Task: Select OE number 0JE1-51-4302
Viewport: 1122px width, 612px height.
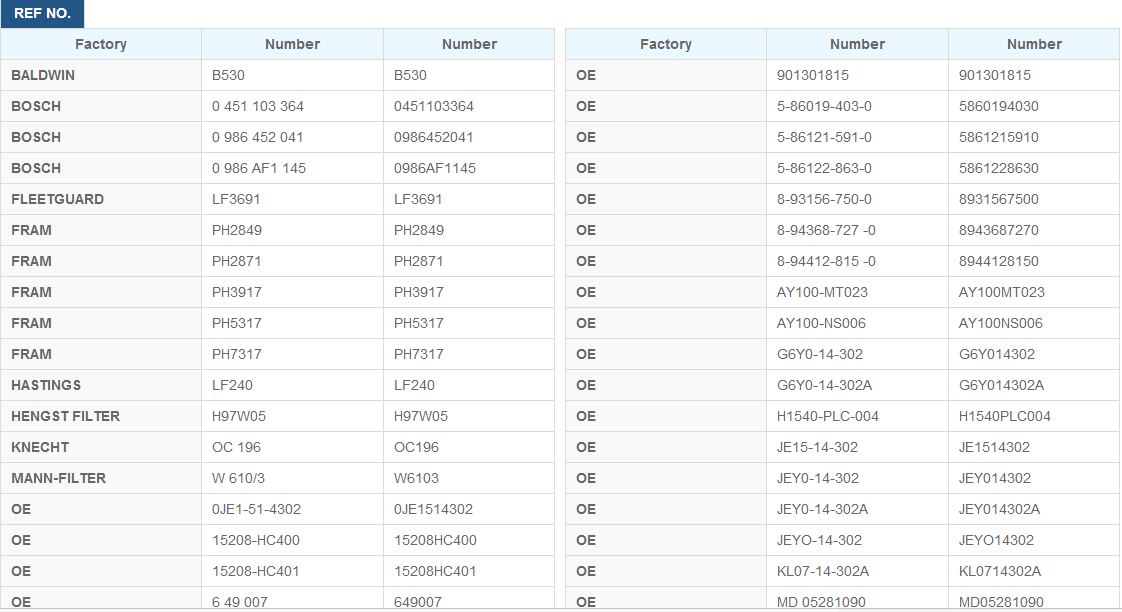Action: coord(256,509)
